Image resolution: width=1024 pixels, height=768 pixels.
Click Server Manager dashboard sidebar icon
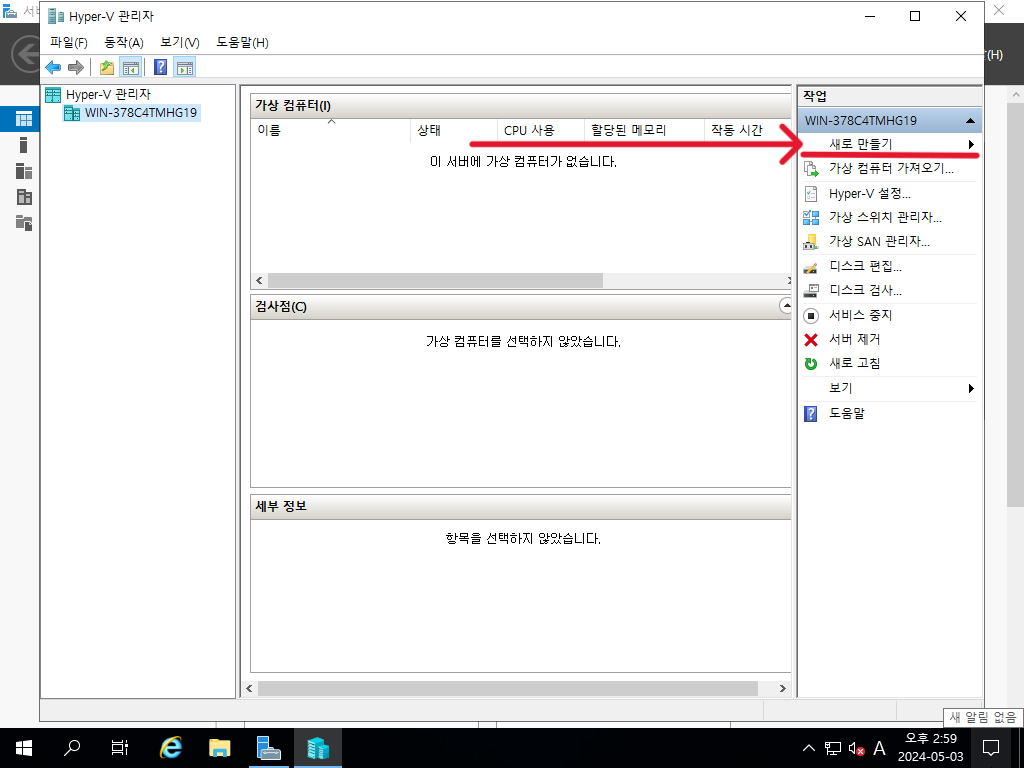(24, 119)
